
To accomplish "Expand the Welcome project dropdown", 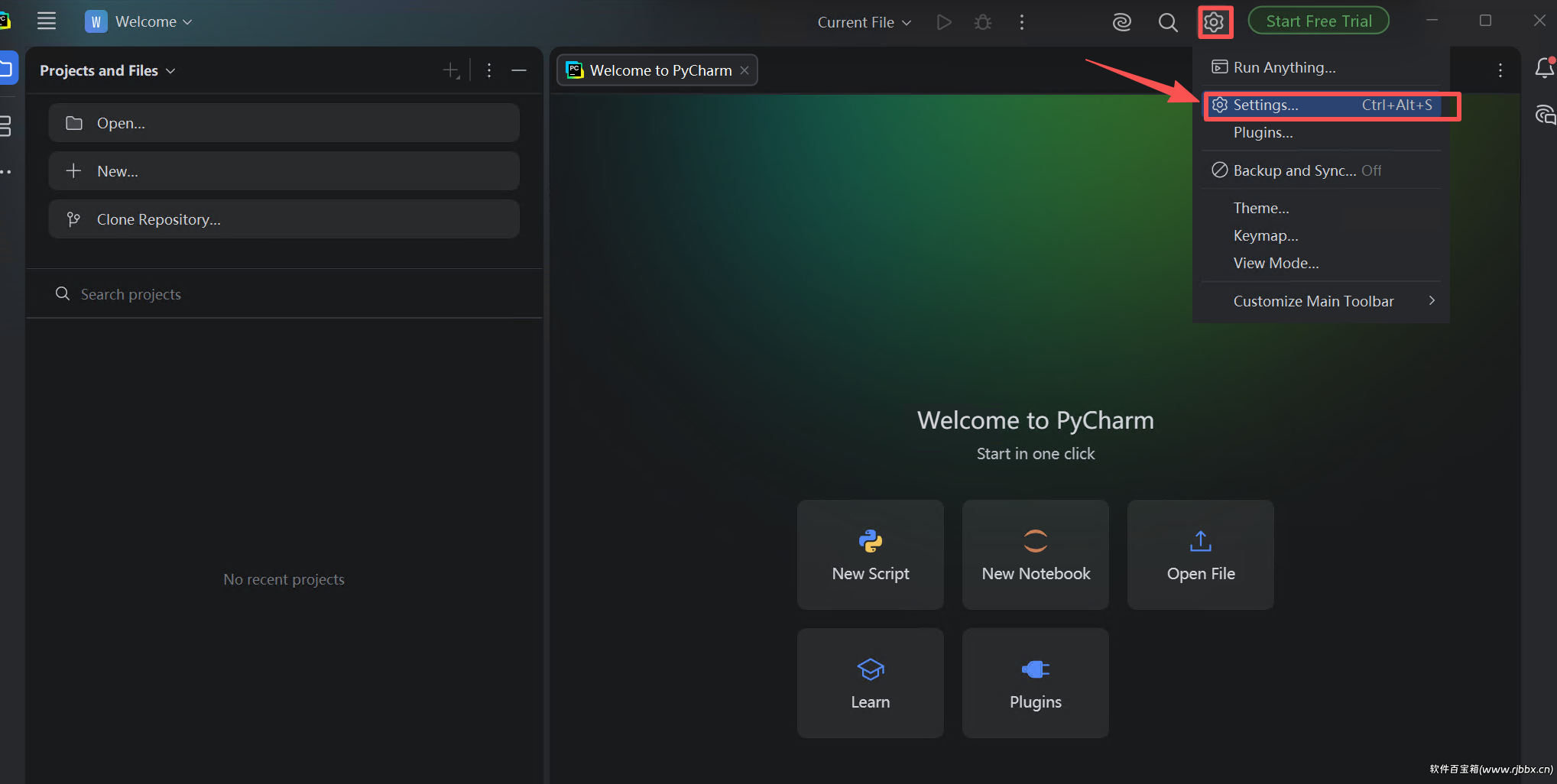I will point(187,22).
